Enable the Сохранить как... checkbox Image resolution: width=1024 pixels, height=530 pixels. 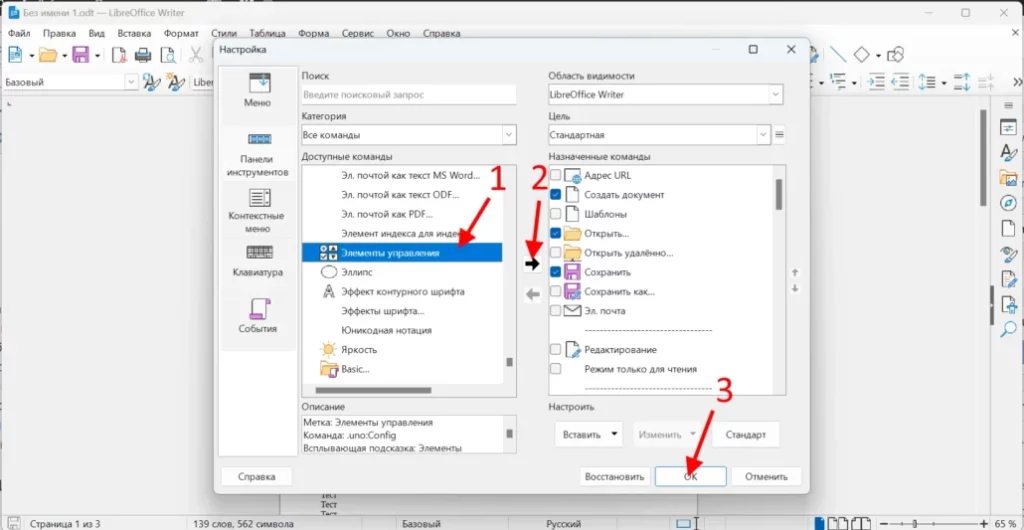point(556,291)
